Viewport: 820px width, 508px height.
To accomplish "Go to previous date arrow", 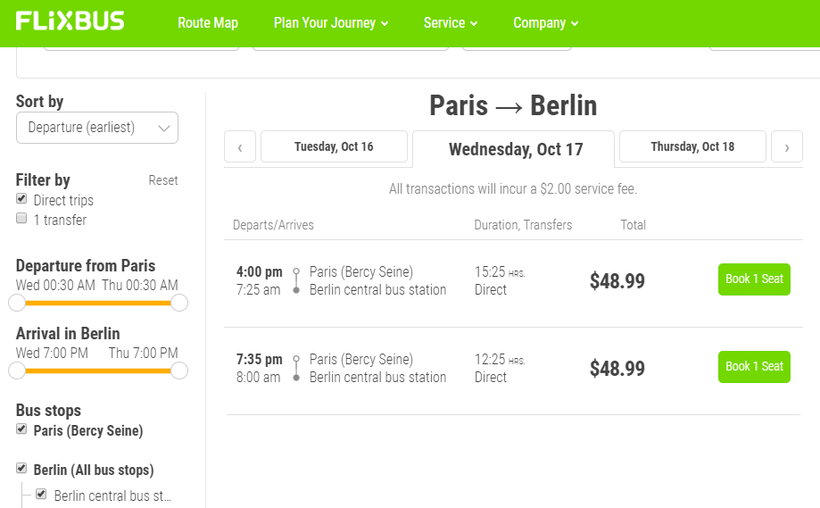I will click(x=240, y=147).
